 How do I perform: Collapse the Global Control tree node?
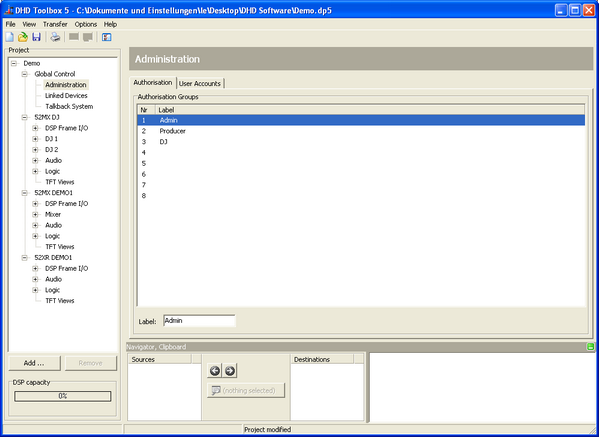click(x=24, y=74)
